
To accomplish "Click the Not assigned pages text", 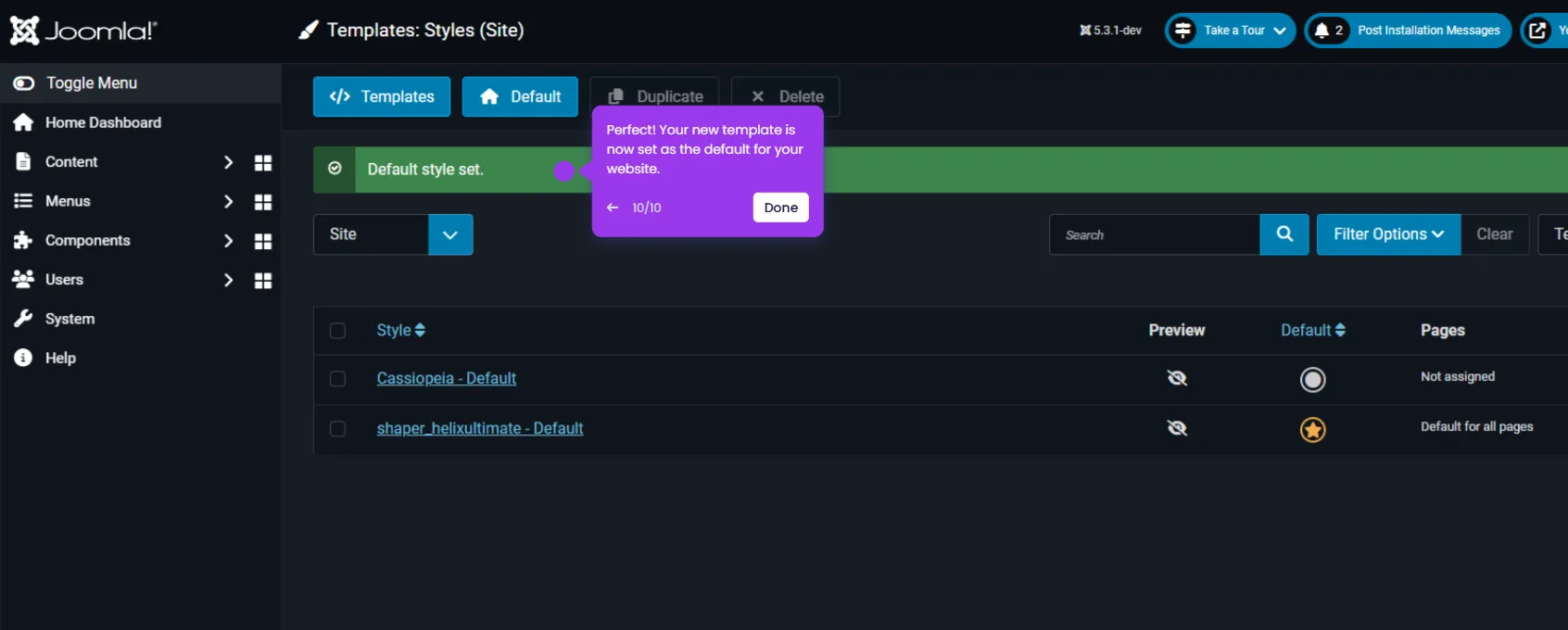I will pyautogui.click(x=1458, y=376).
